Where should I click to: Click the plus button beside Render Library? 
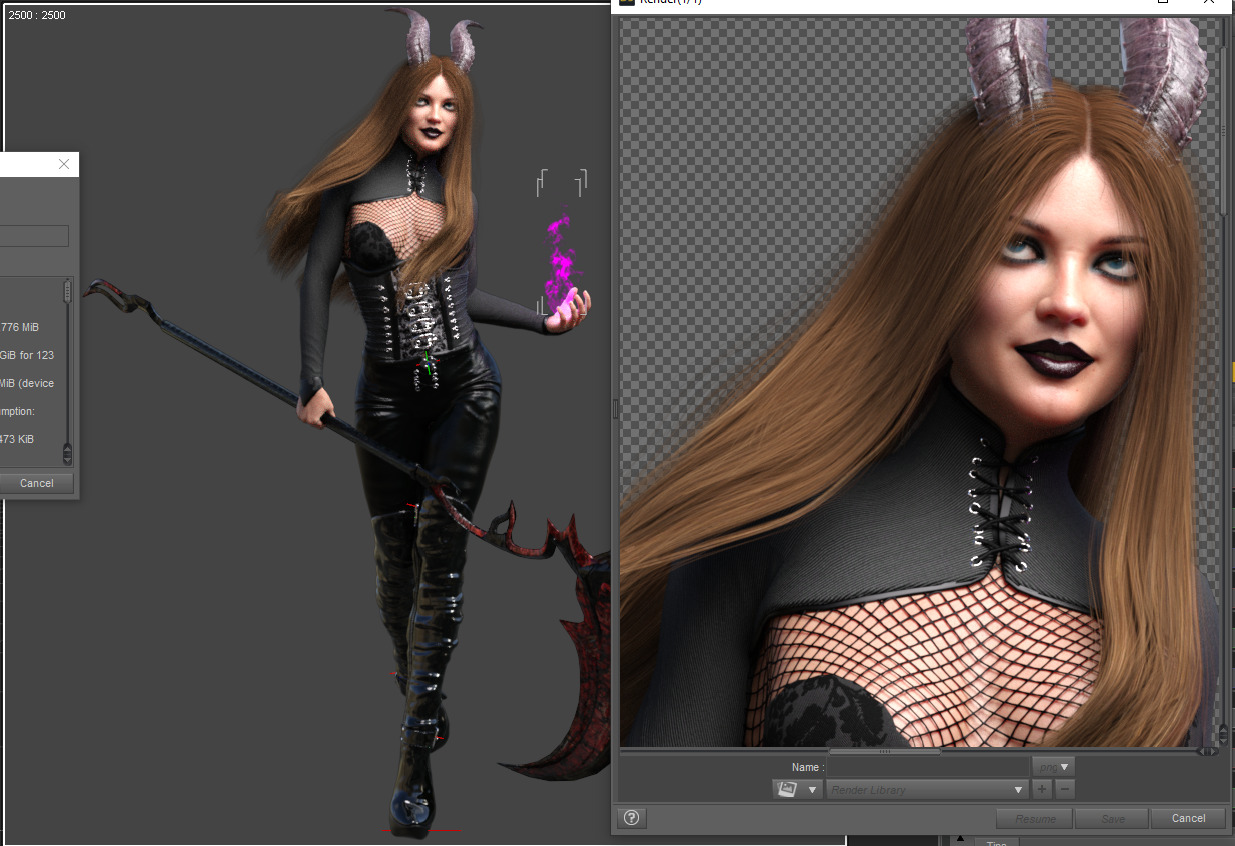pyautogui.click(x=1041, y=790)
